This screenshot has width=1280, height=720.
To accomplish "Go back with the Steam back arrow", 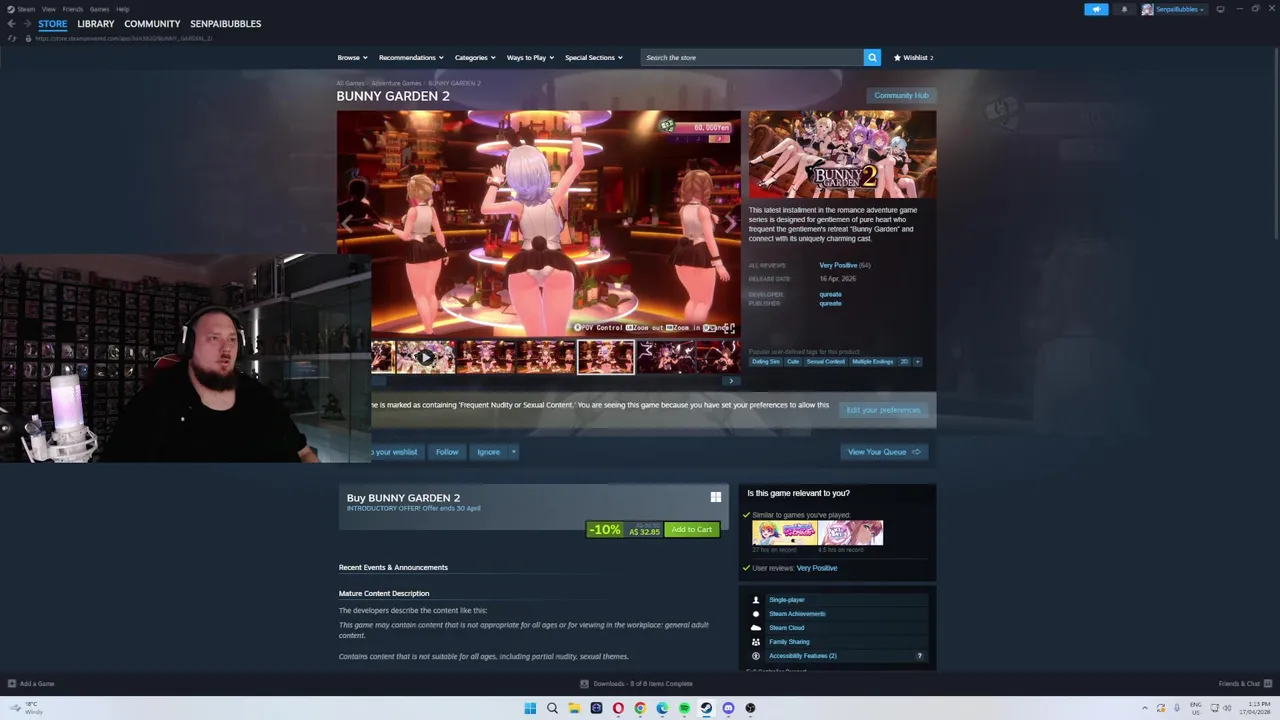I will (x=11, y=24).
